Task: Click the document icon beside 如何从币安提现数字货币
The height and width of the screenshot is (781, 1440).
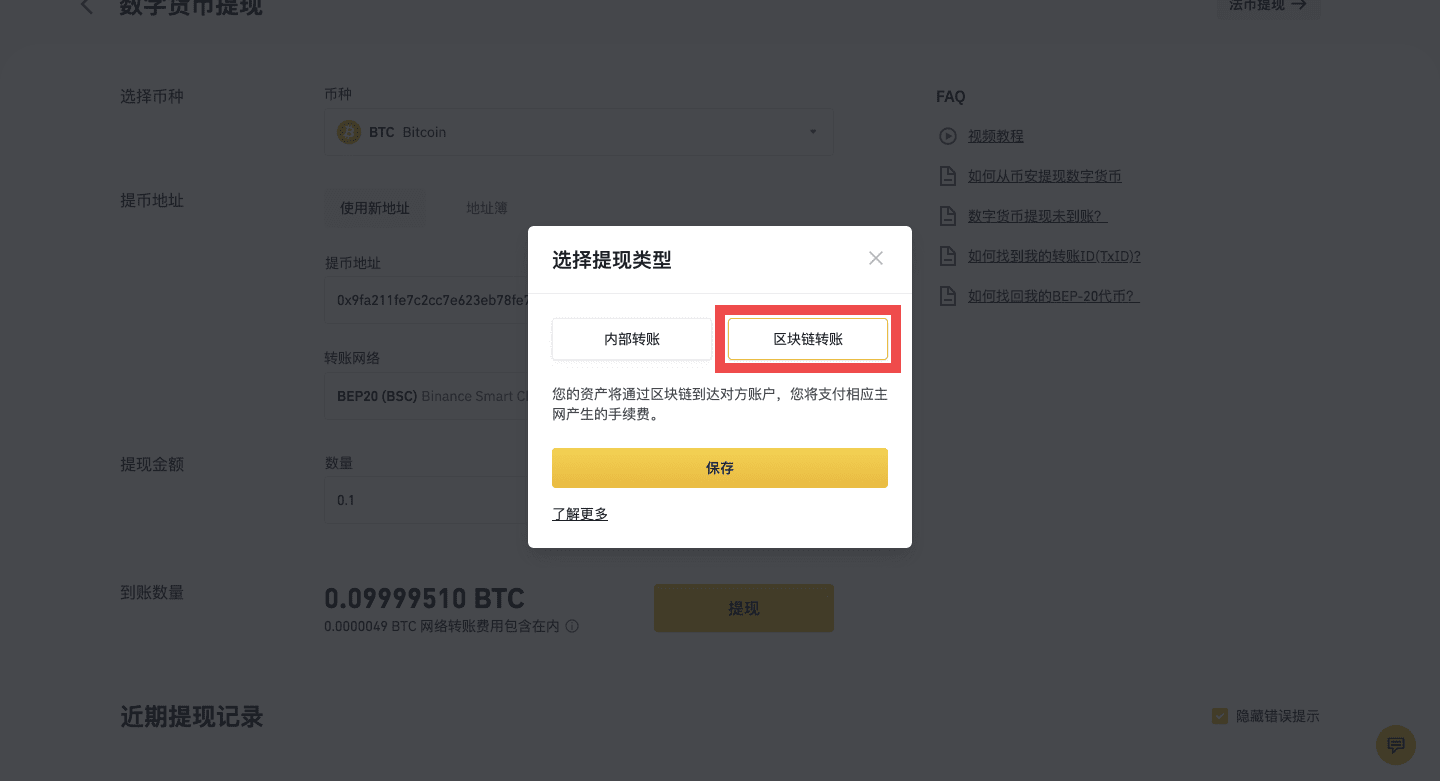Action: (x=947, y=176)
